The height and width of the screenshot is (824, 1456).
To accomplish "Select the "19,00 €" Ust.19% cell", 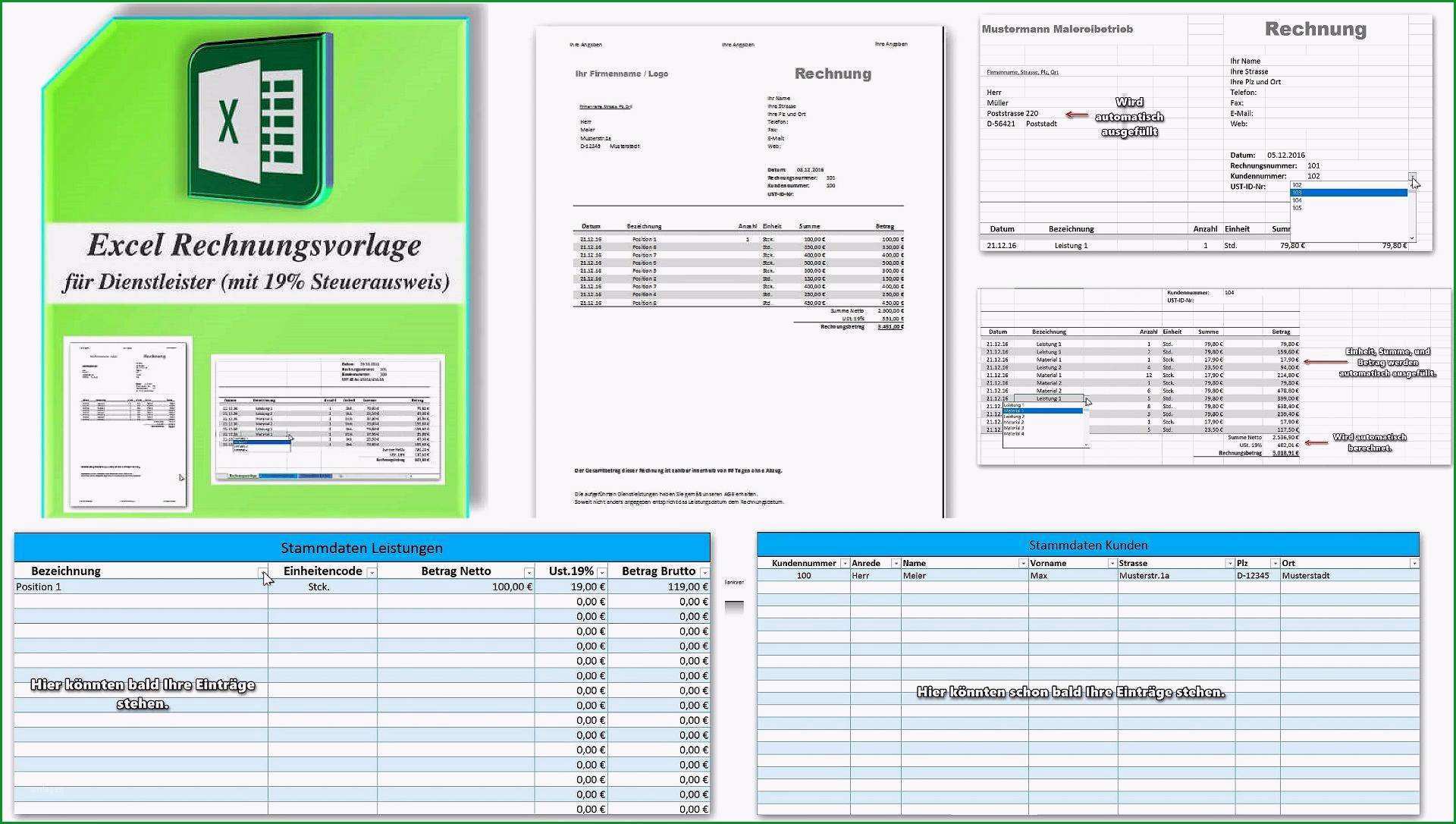I will (571, 587).
